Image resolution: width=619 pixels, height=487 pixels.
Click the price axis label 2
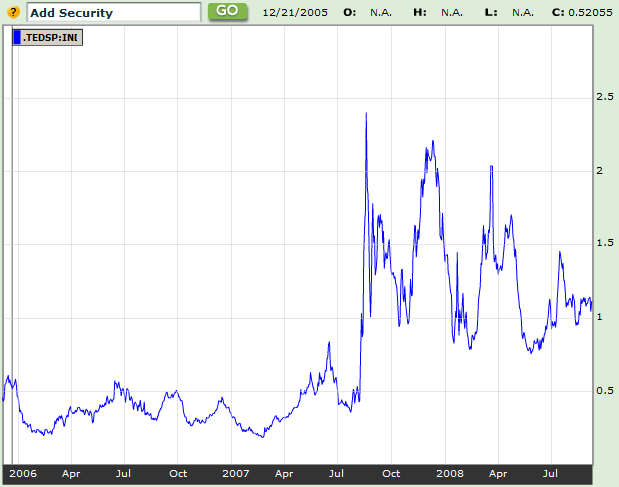599,171
